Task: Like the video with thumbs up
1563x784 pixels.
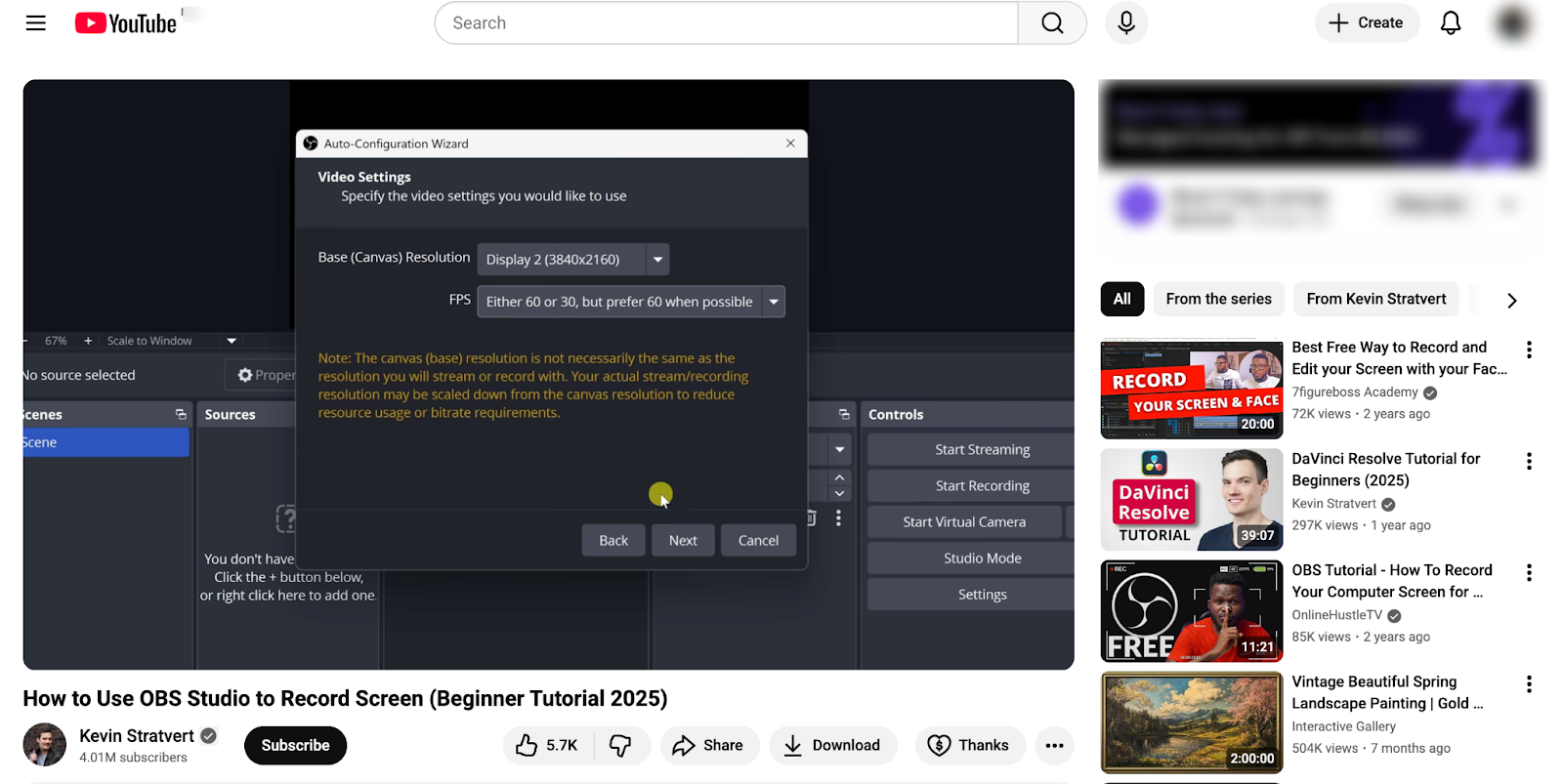Action: click(x=547, y=745)
